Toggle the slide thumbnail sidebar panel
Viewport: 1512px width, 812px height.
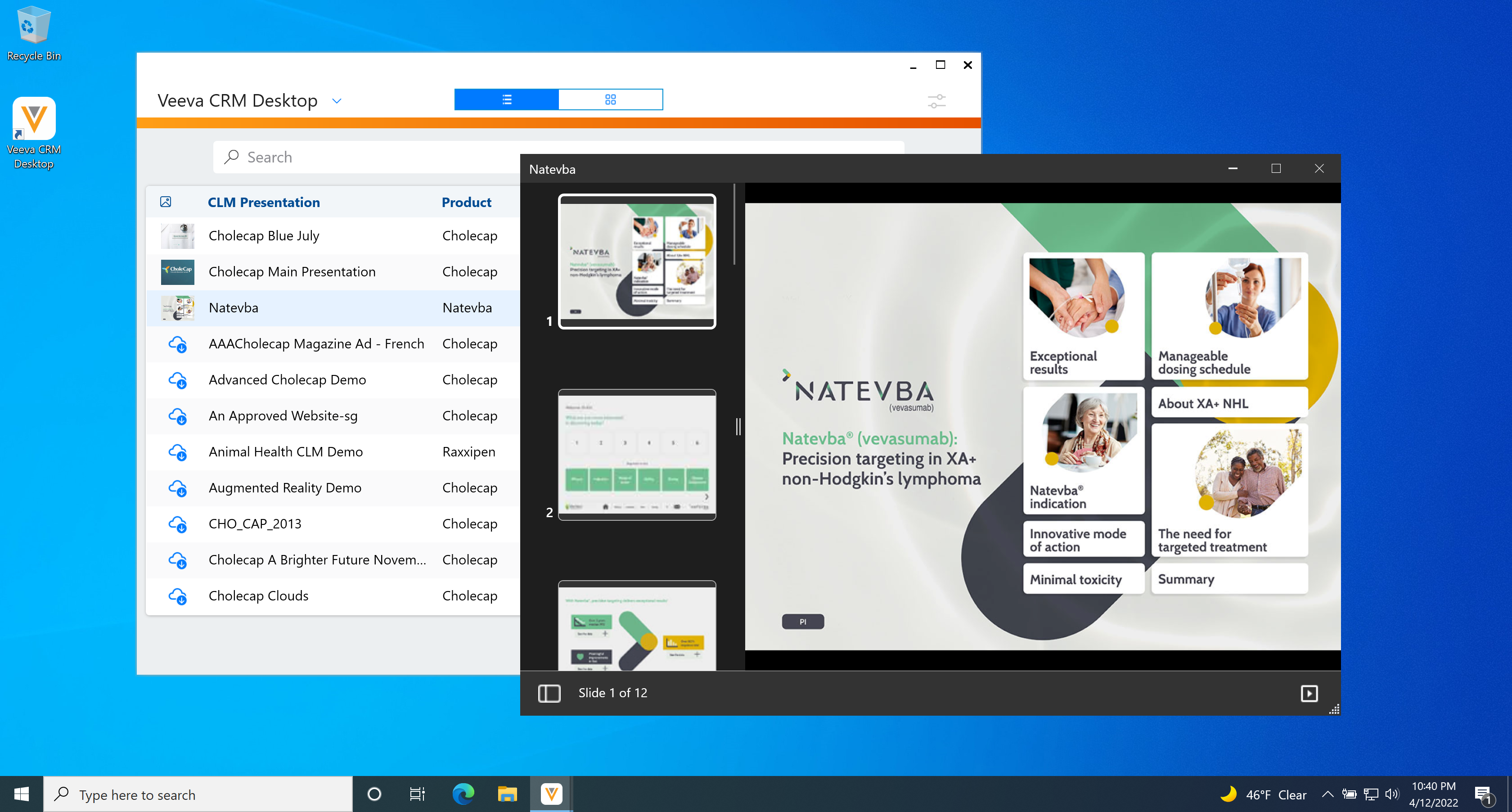click(x=549, y=693)
